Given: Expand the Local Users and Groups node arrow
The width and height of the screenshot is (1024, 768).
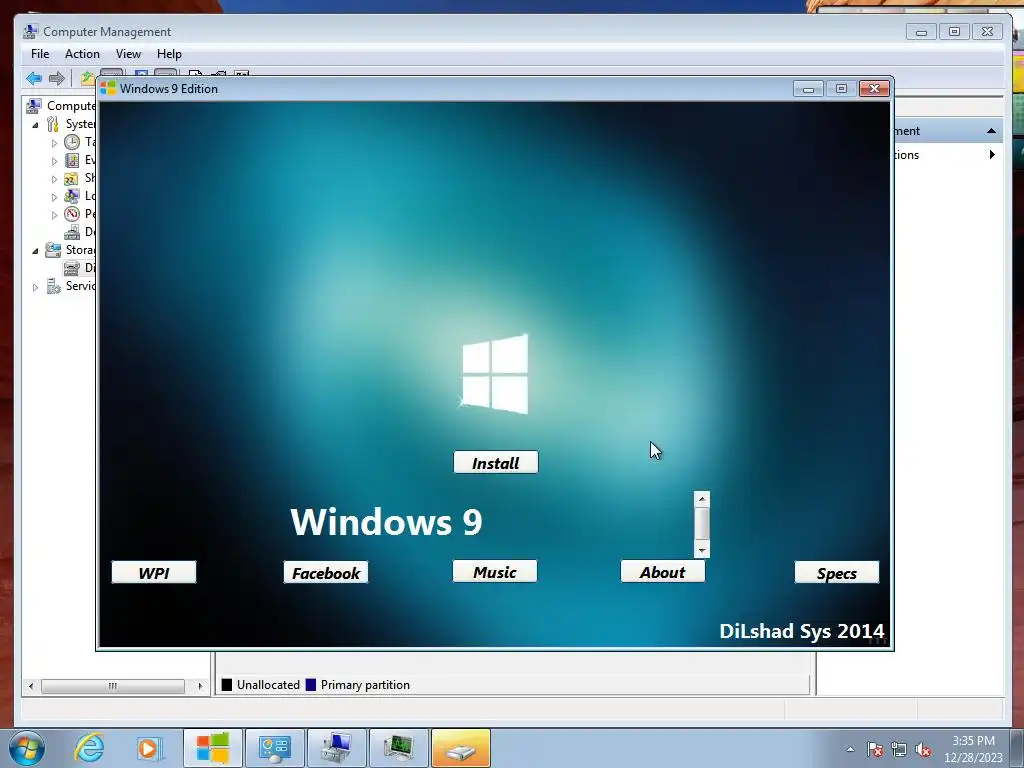Looking at the screenshot, I should coord(54,197).
